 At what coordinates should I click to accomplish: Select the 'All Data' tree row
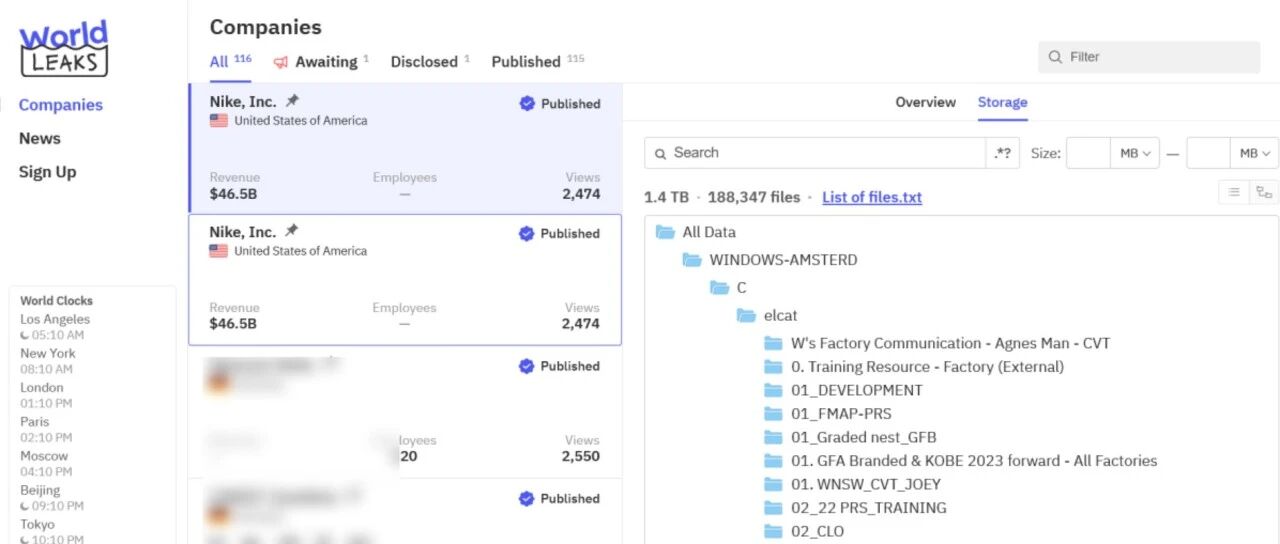pyautogui.click(x=708, y=232)
